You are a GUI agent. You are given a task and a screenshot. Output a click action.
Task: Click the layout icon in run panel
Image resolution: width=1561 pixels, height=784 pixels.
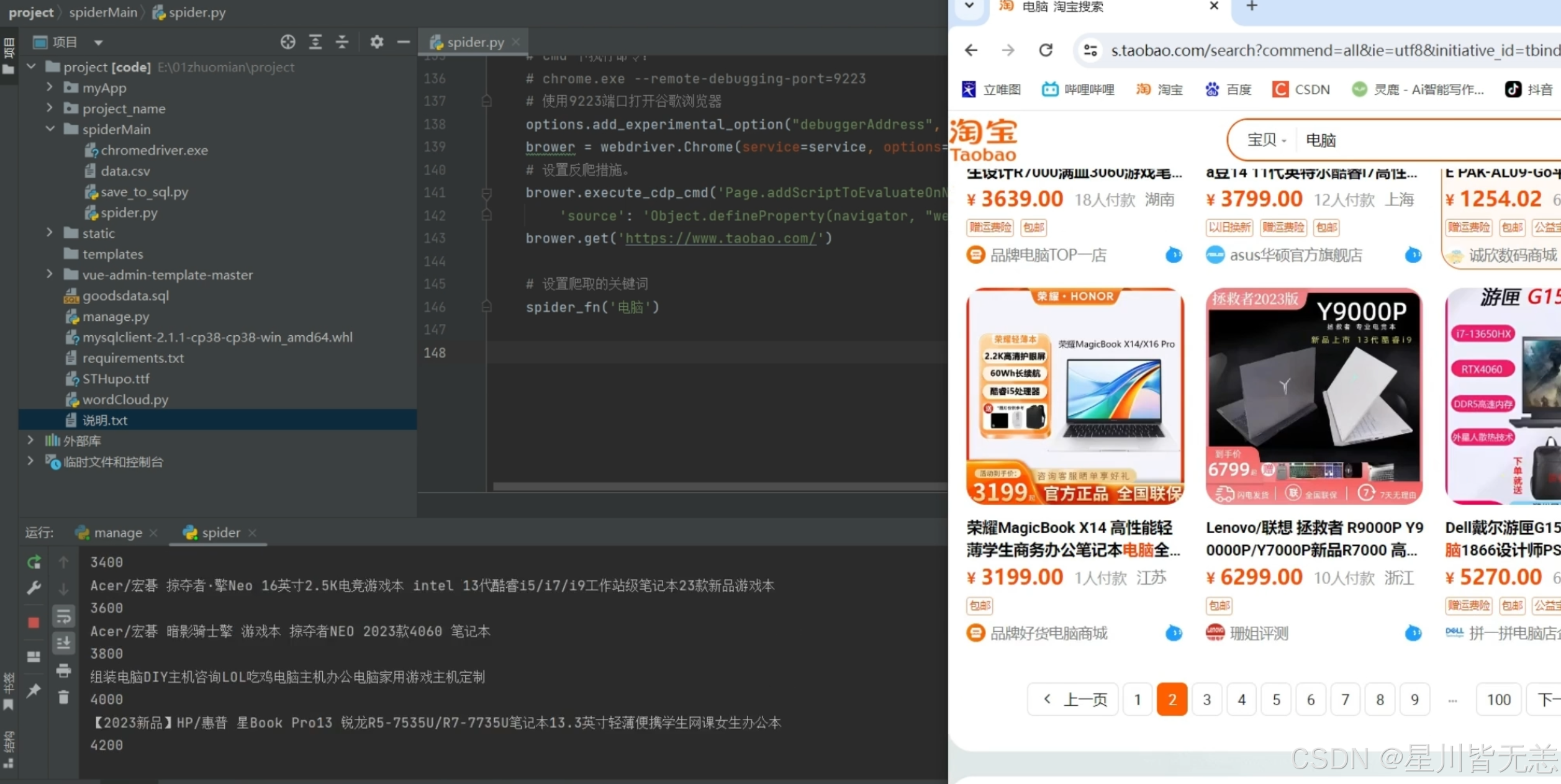(x=34, y=656)
